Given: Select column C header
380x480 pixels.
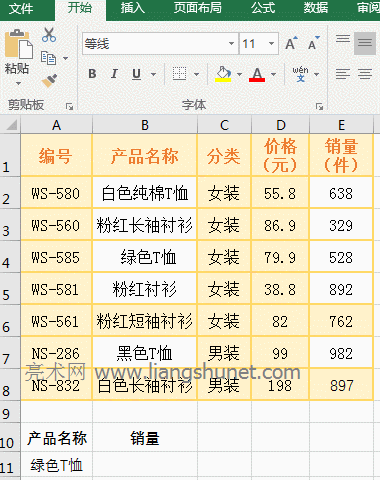Looking at the screenshot, I should coord(224,125).
